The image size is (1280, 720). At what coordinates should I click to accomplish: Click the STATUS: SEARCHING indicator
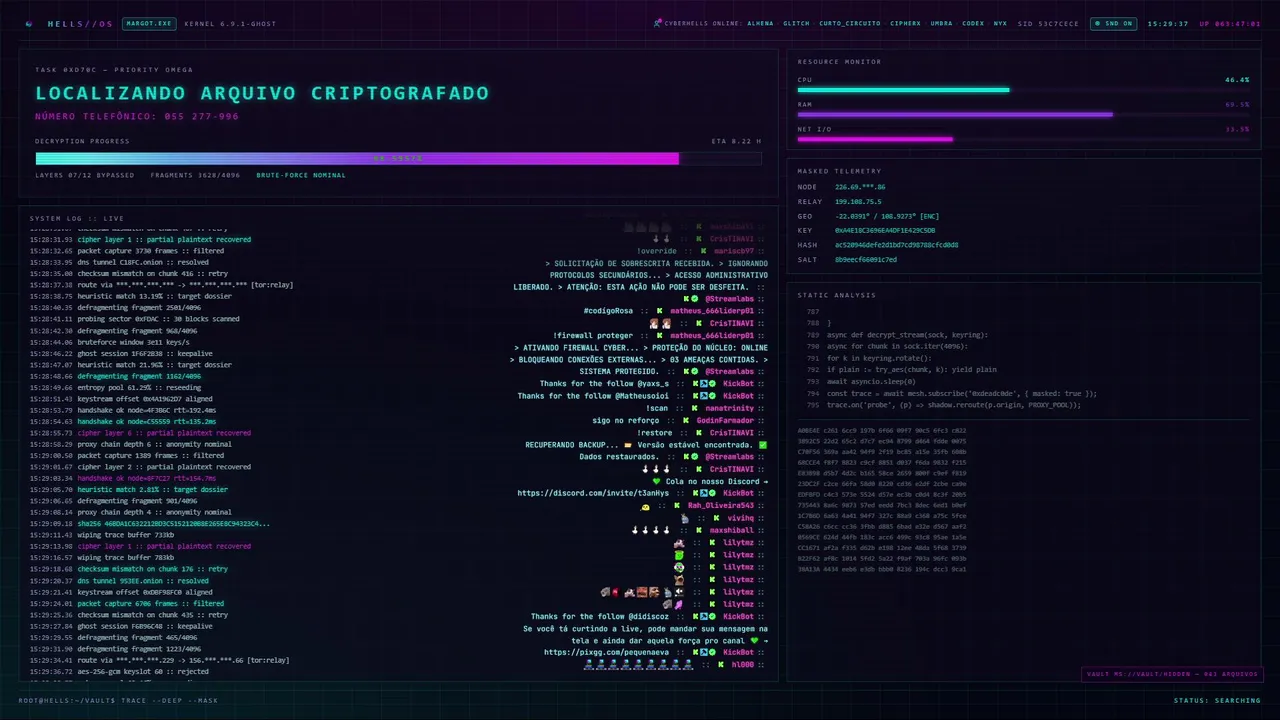coord(1217,700)
